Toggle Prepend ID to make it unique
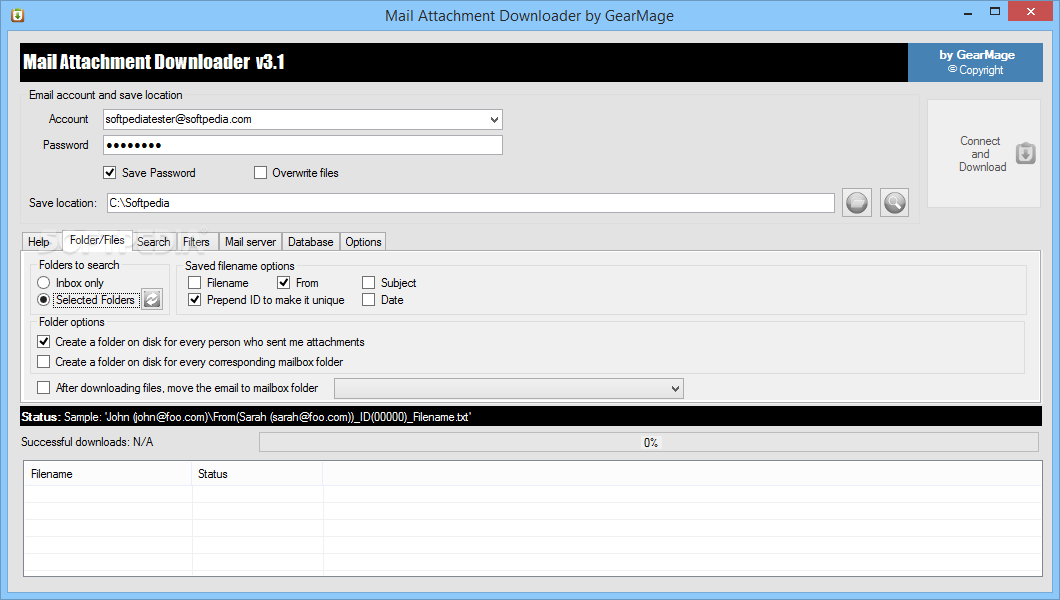The width and height of the screenshot is (1060, 600). [195, 299]
